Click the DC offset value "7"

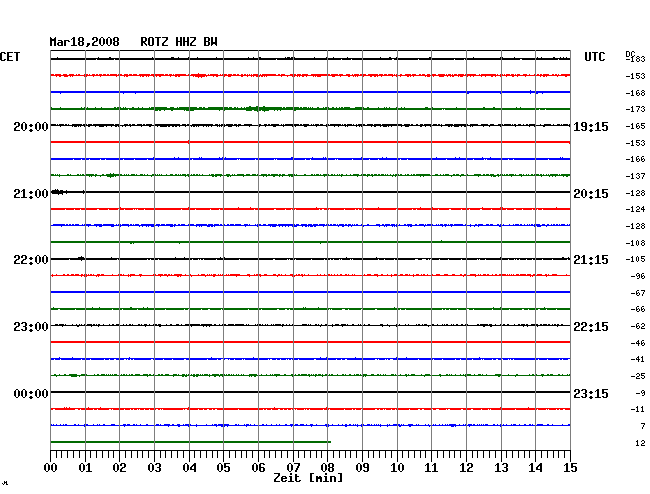(643, 426)
